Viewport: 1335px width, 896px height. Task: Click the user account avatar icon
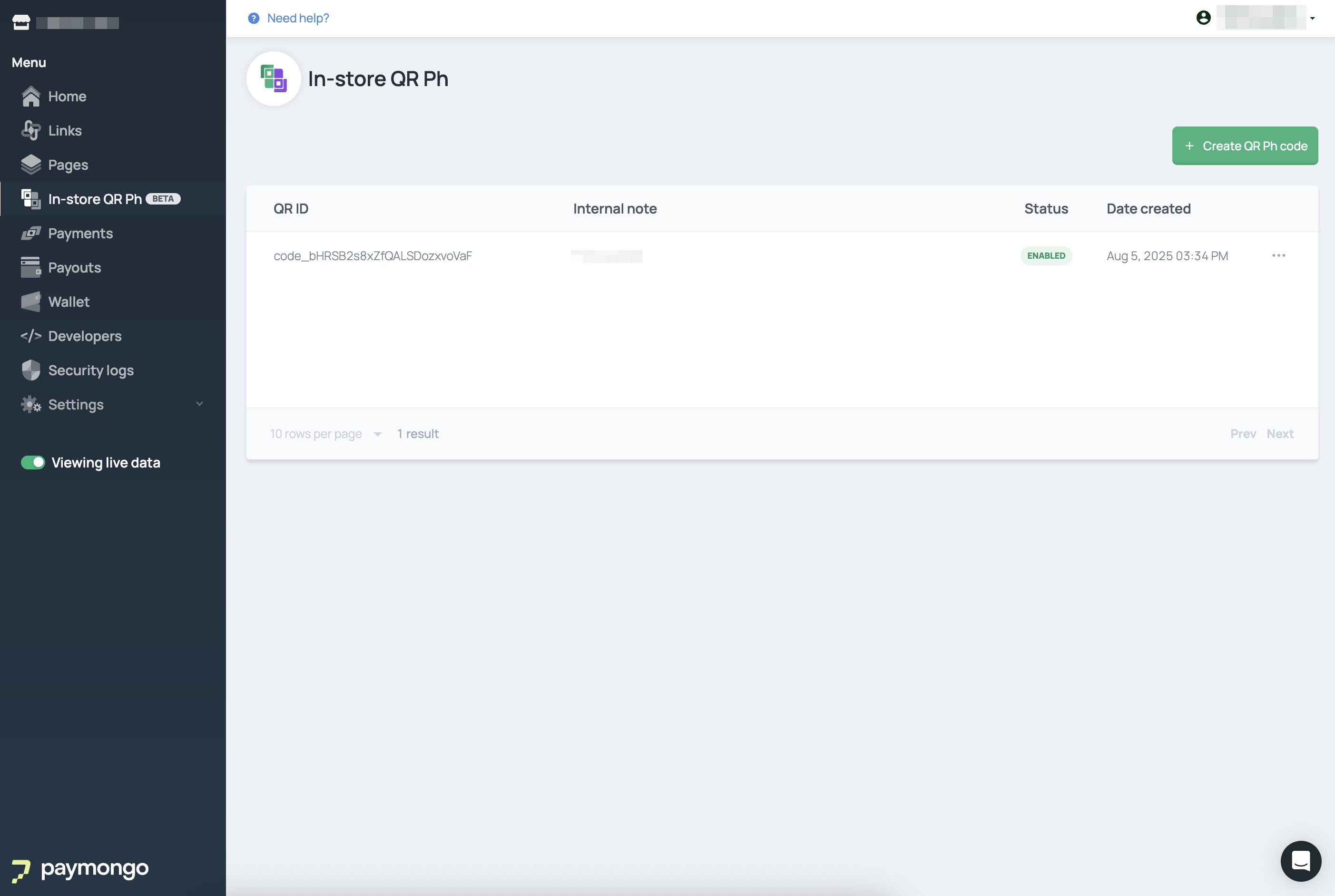[1204, 18]
